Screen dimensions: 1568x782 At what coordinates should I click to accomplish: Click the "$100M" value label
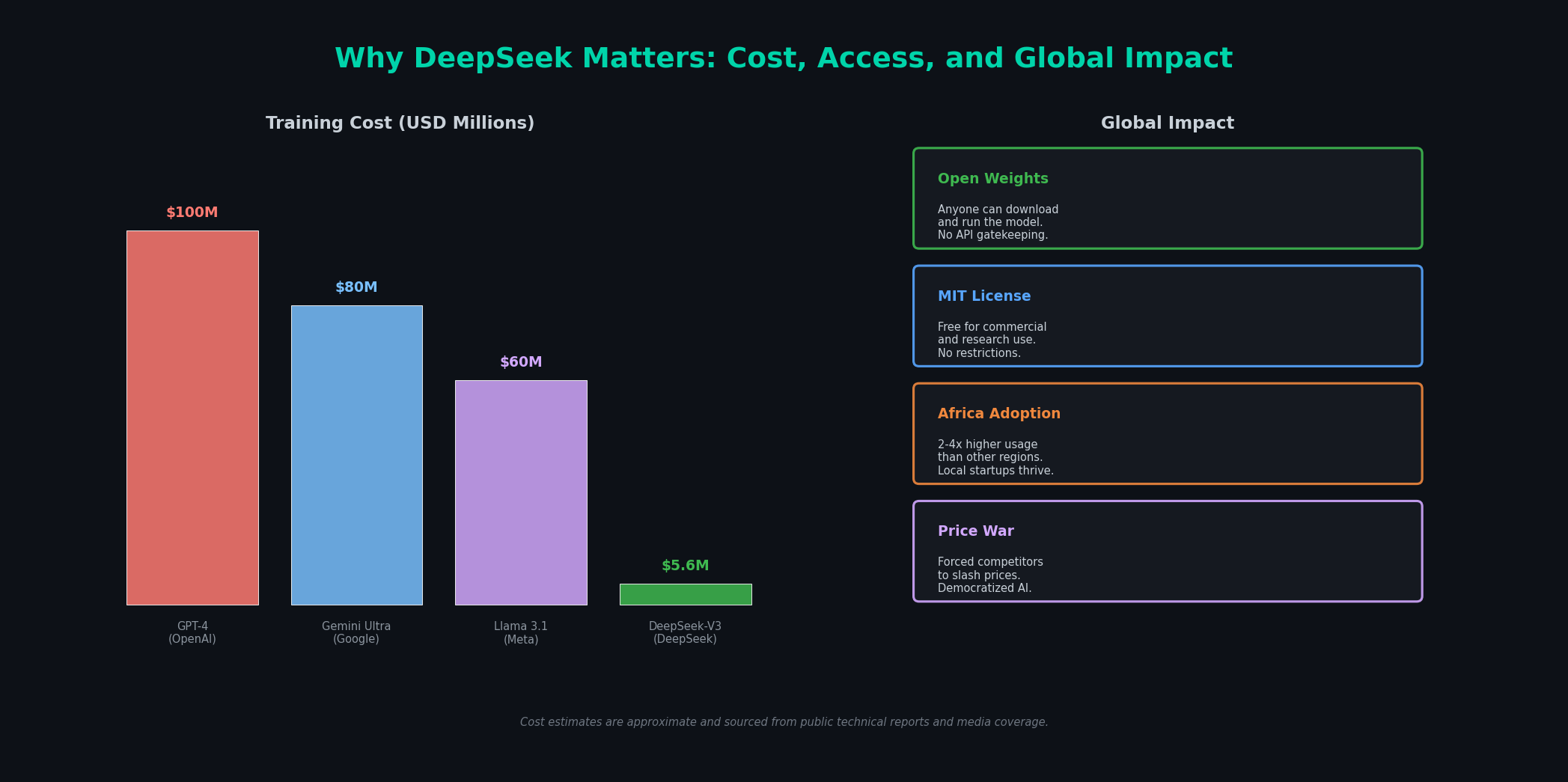tap(192, 213)
